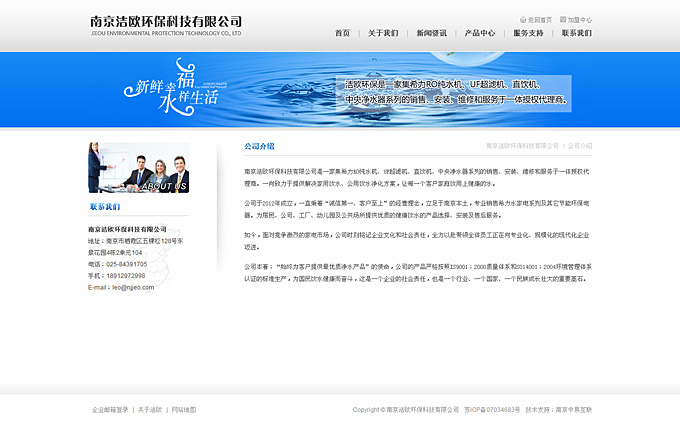This screenshot has width=680, height=427.
Task: Click the English company name subtitle
Action: coord(166,33)
